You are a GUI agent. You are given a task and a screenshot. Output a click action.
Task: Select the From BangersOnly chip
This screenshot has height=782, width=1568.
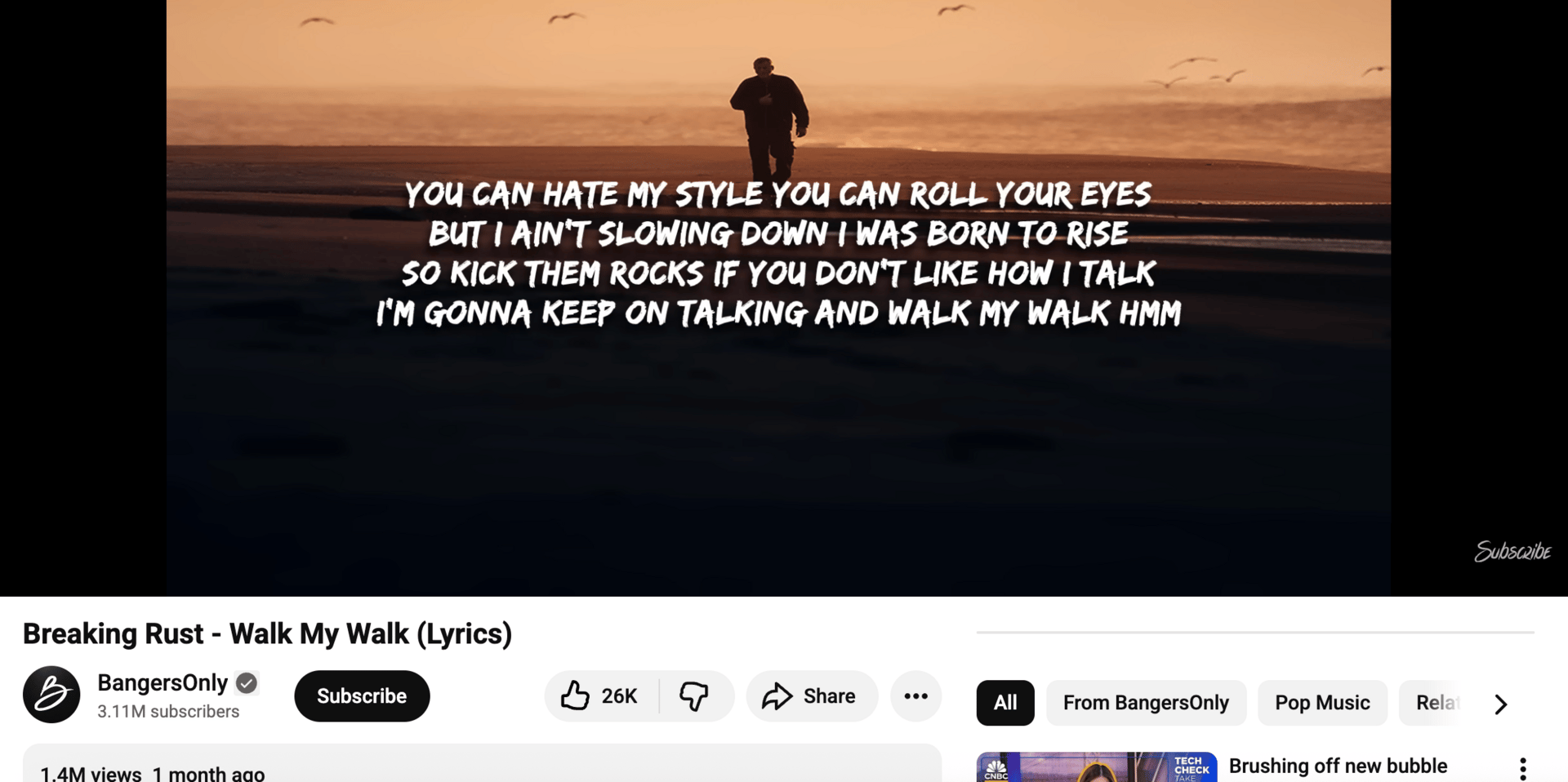click(x=1146, y=703)
